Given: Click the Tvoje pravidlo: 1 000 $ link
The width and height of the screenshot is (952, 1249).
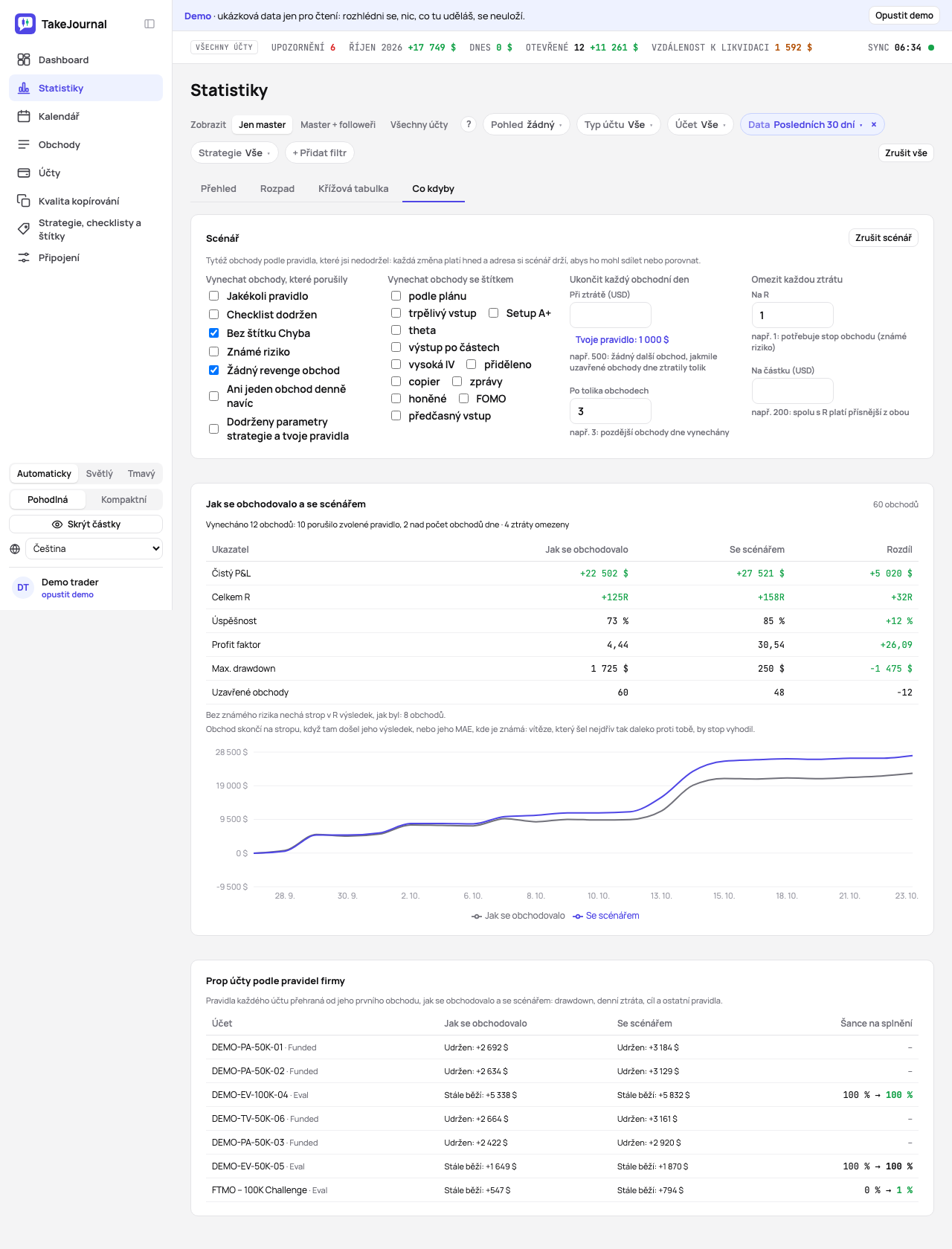Looking at the screenshot, I should 622,340.
